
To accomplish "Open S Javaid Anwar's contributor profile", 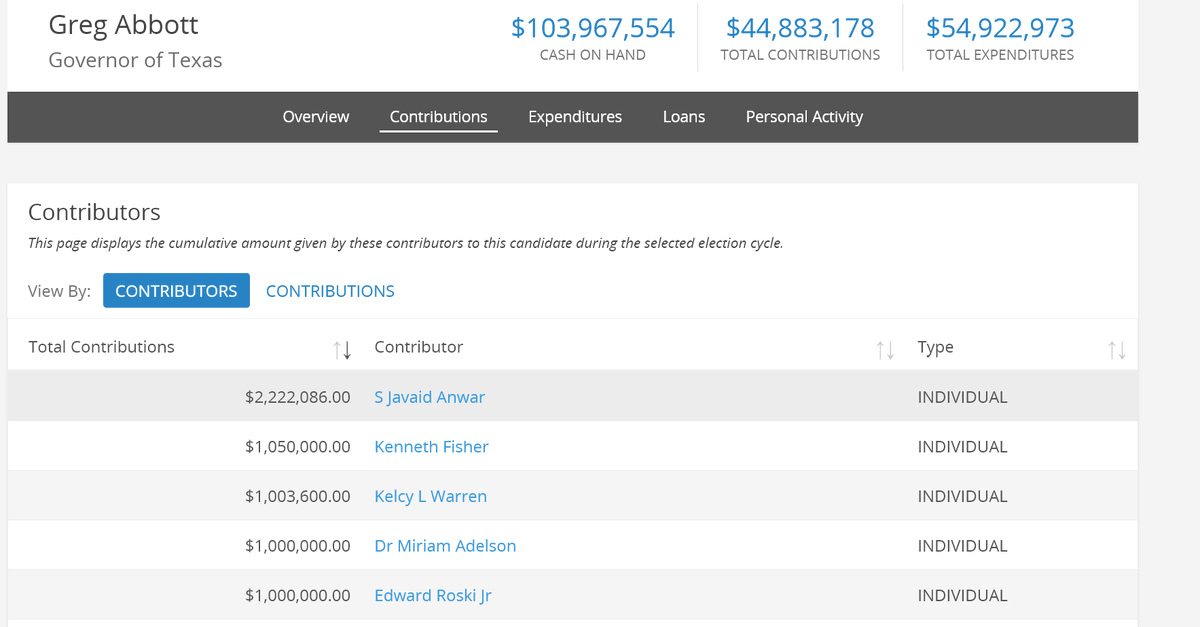I will pos(429,396).
